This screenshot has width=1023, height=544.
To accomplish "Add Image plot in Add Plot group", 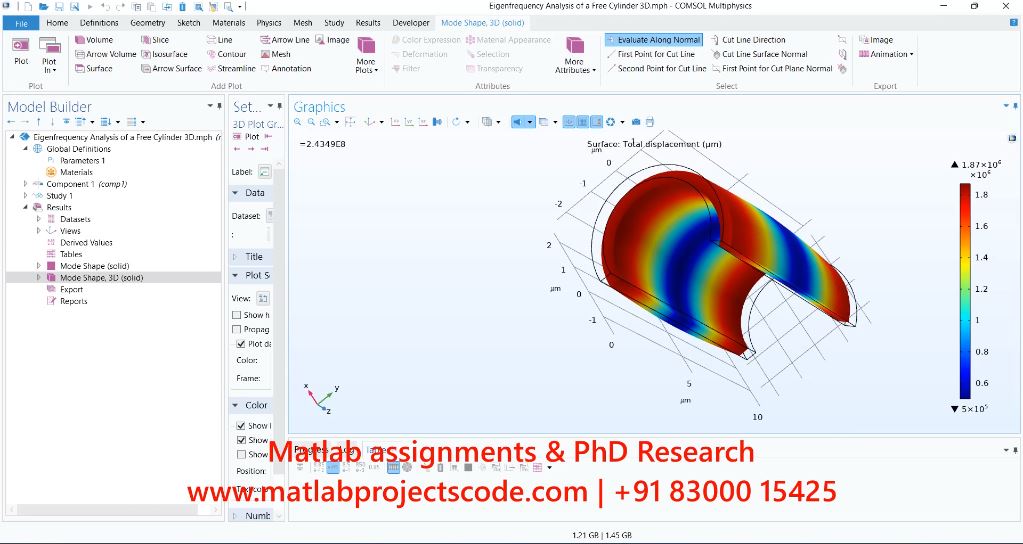I will [333, 40].
